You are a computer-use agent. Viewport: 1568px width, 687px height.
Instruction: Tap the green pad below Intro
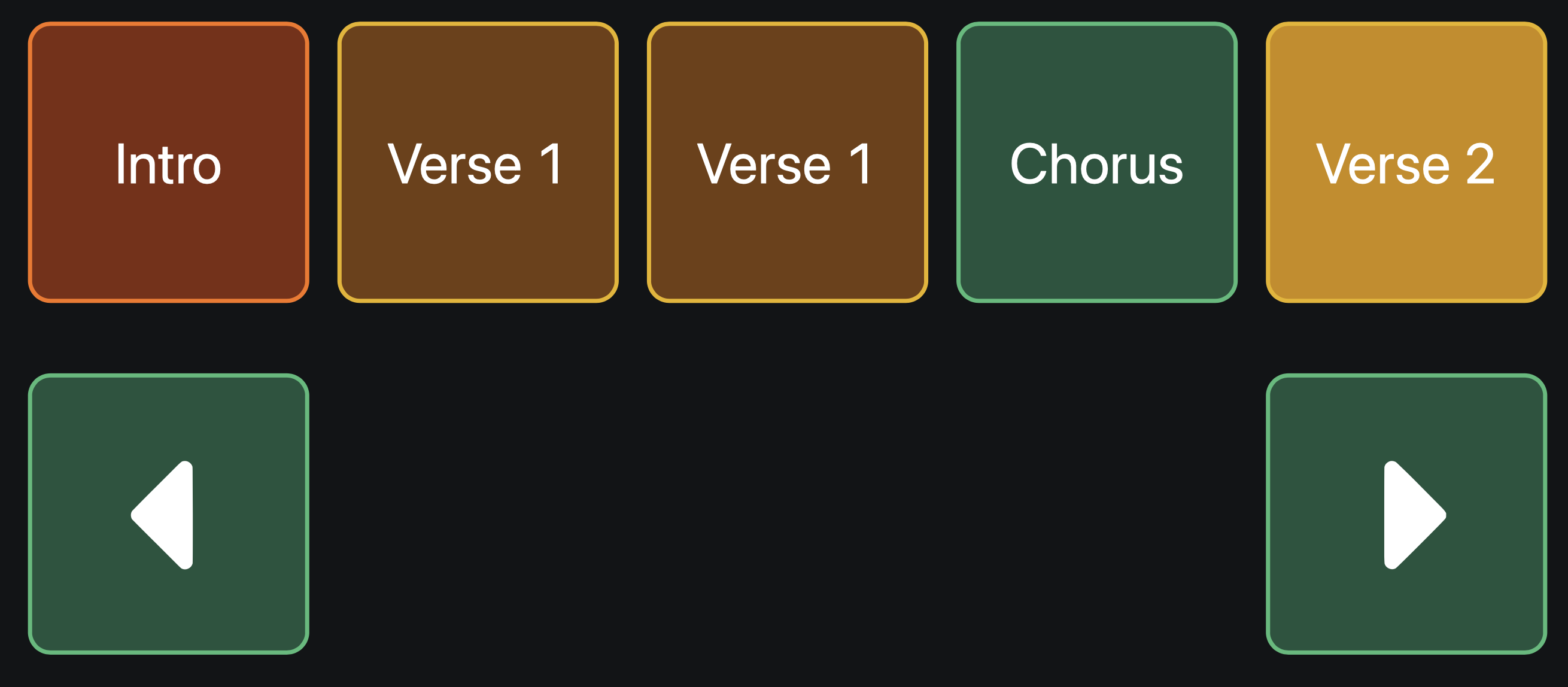169,514
